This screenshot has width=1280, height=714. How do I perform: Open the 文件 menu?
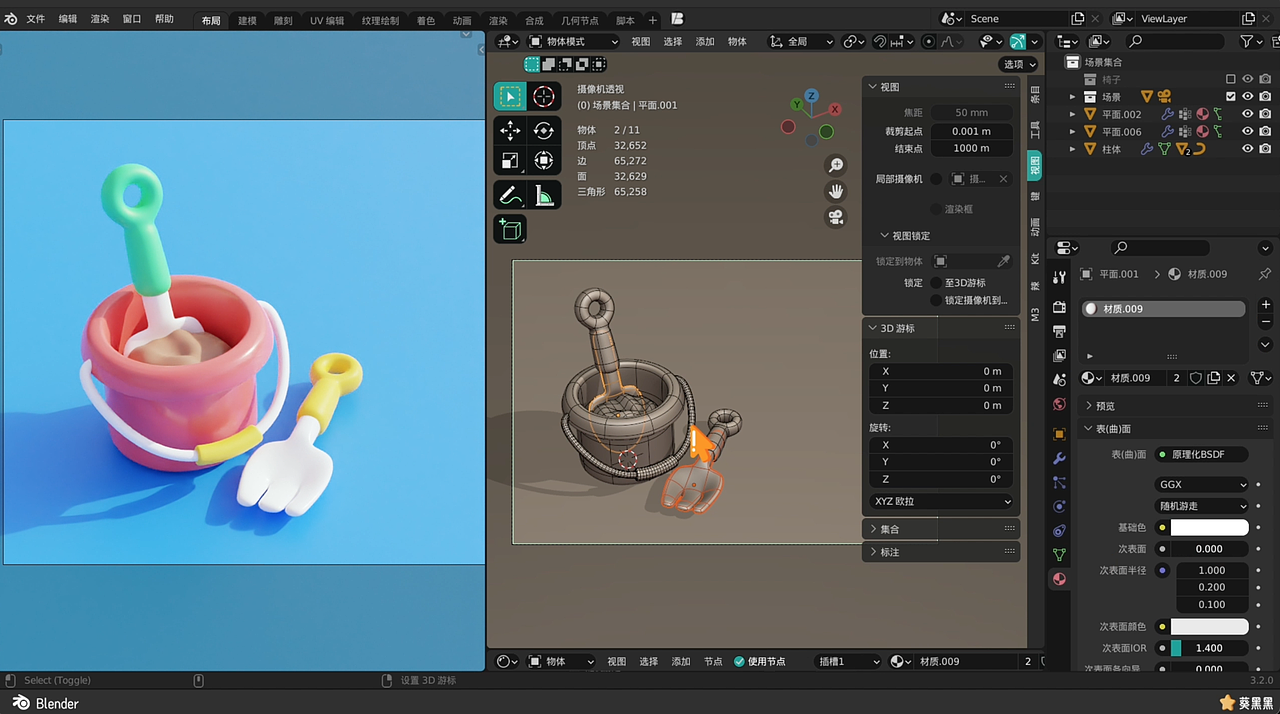click(x=35, y=19)
